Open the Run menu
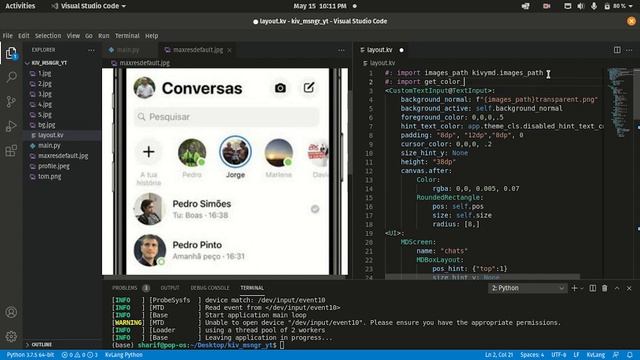640x360 pixels. pos(104,36)
